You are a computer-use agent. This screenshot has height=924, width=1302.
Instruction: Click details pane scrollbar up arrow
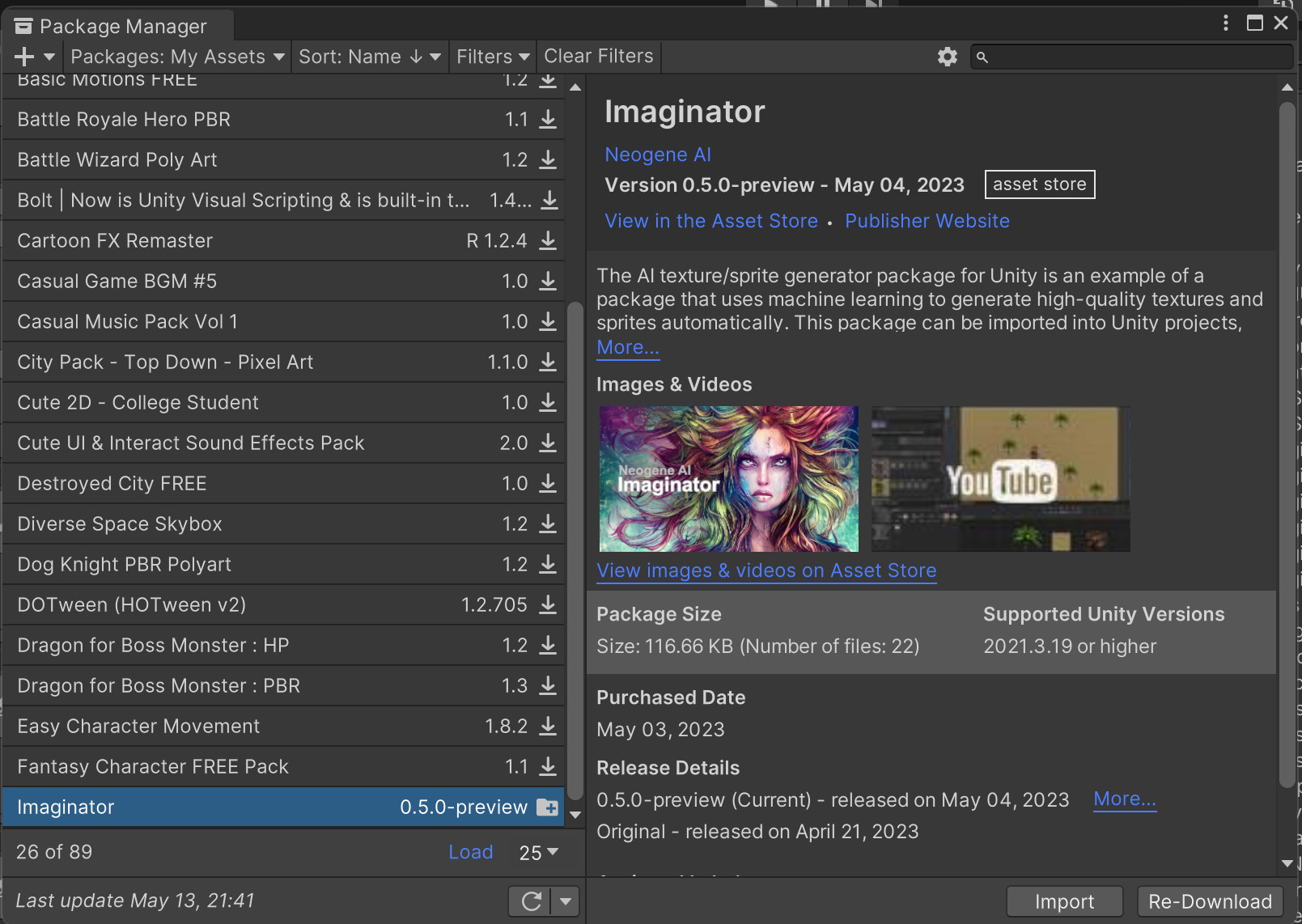pos(1287,87)
